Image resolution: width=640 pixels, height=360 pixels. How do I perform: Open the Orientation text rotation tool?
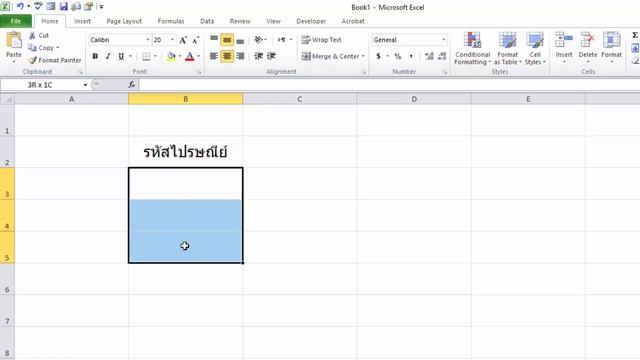[x=258, y=40]
